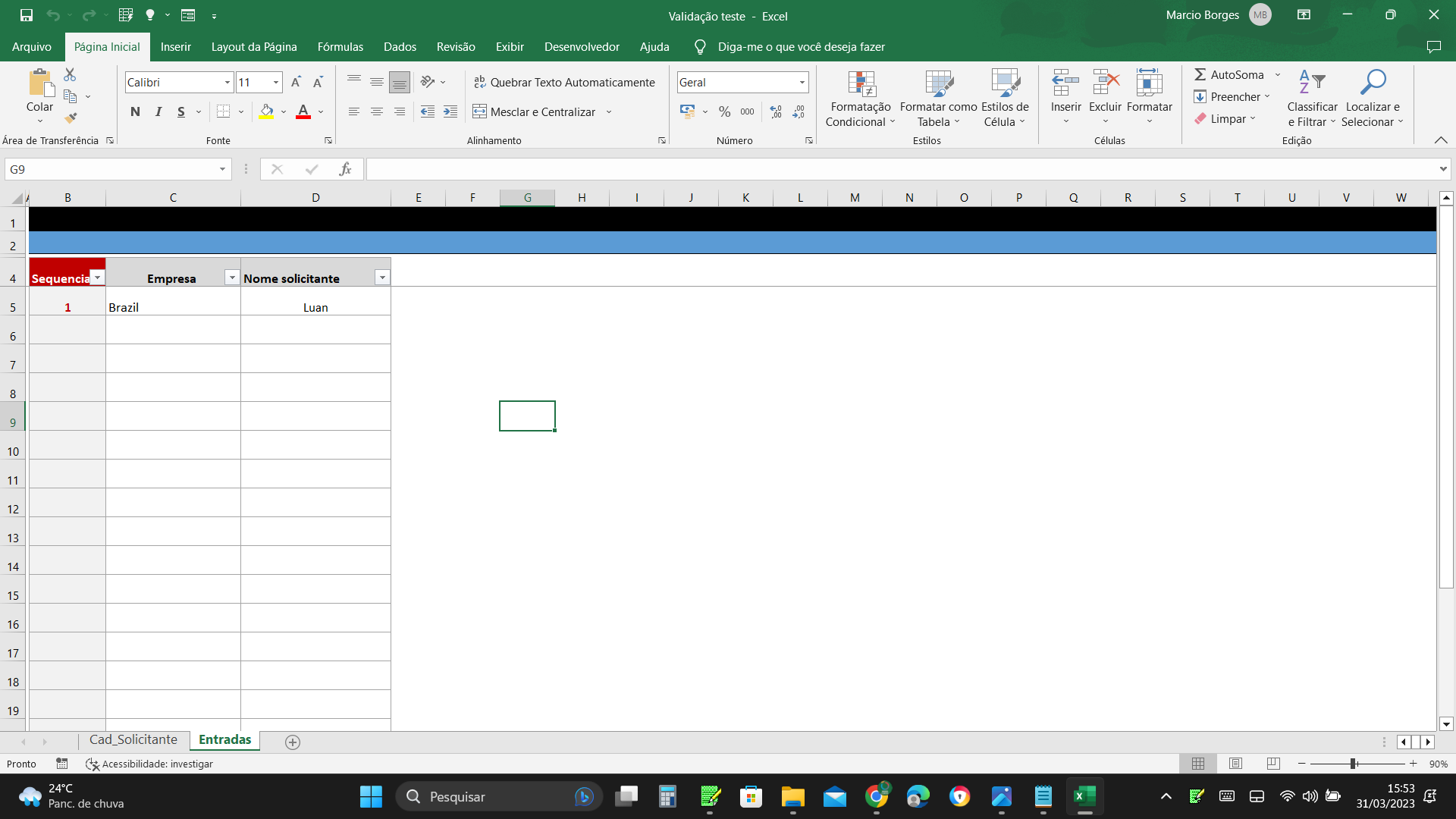
Task: Expand Mesclar e Centralizar dropdown arrow
Action: click(609, 111)
